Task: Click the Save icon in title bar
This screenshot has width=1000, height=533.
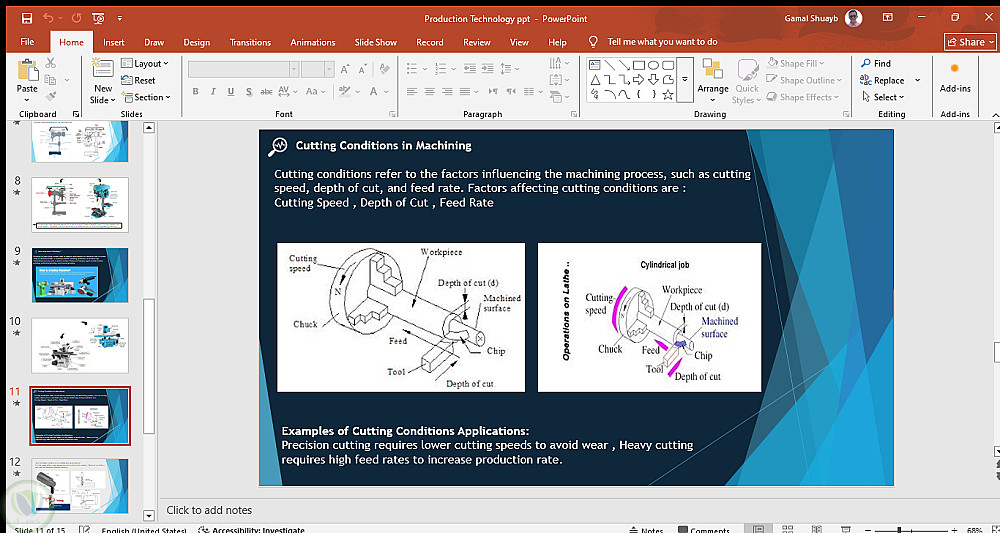Action: (x=27, y=18)
